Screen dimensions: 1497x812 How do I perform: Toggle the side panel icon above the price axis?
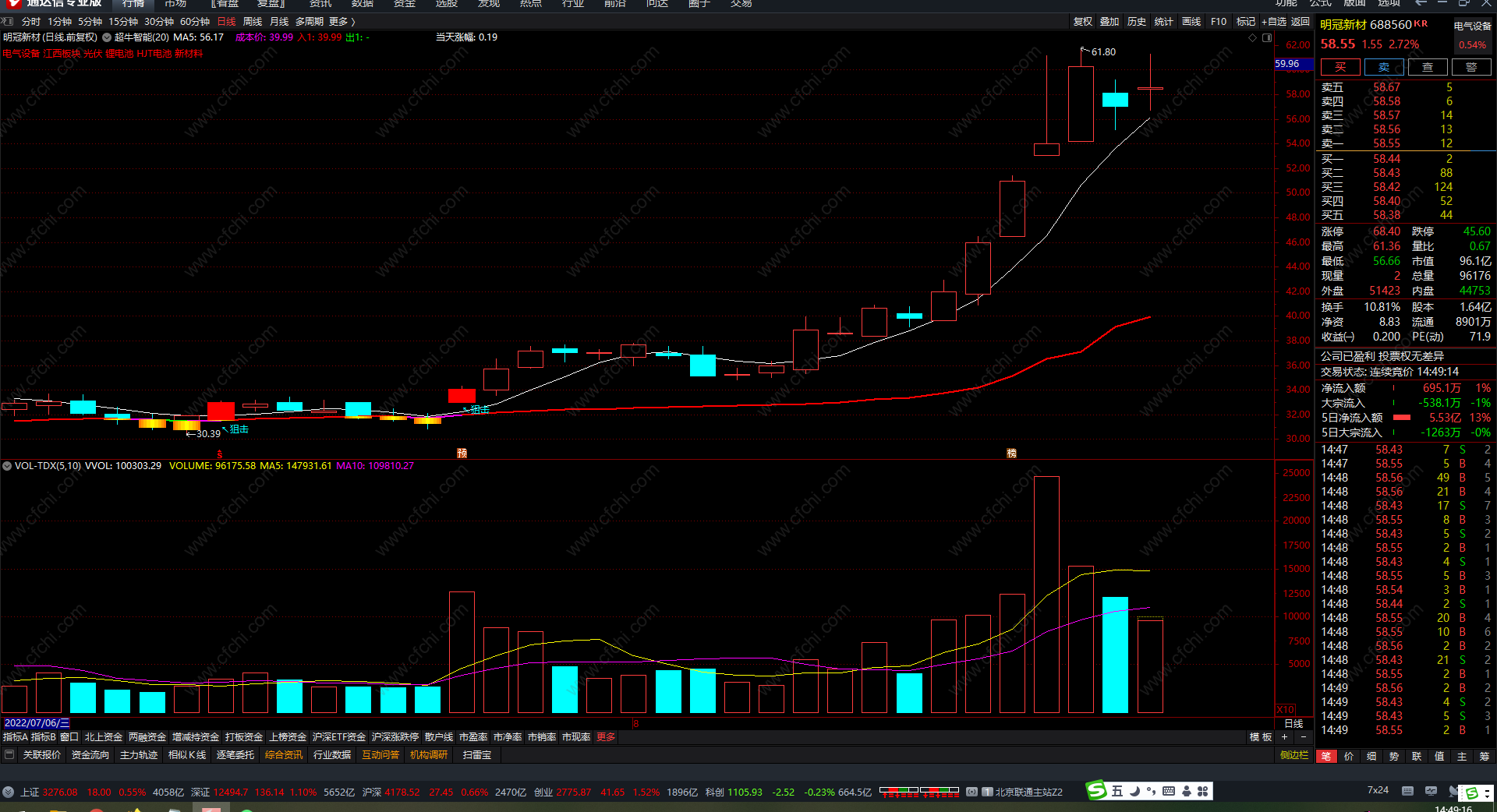point(1267,37)
